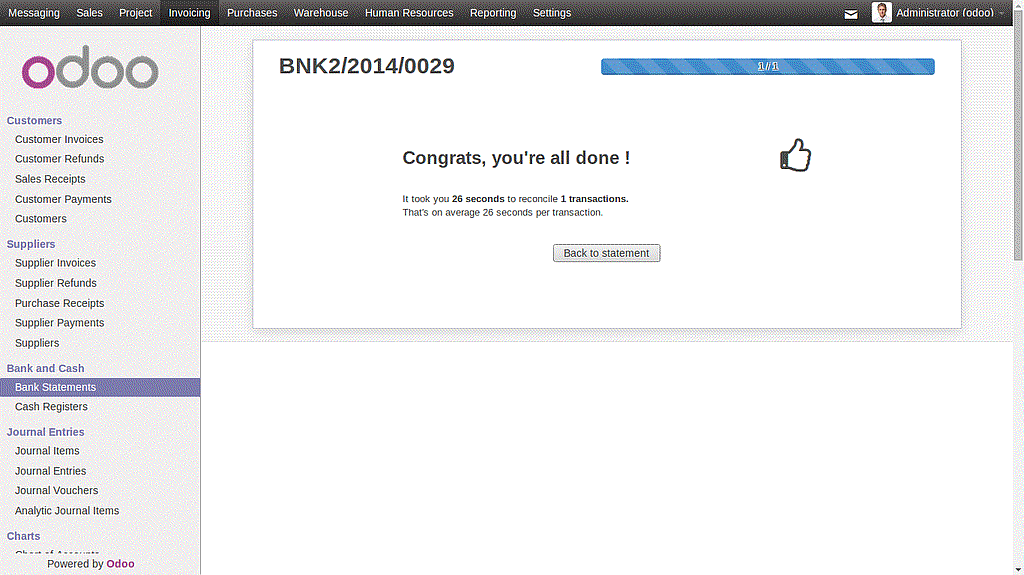Click the BNK2/2014/0029 statement title

(x=366, y=67)
